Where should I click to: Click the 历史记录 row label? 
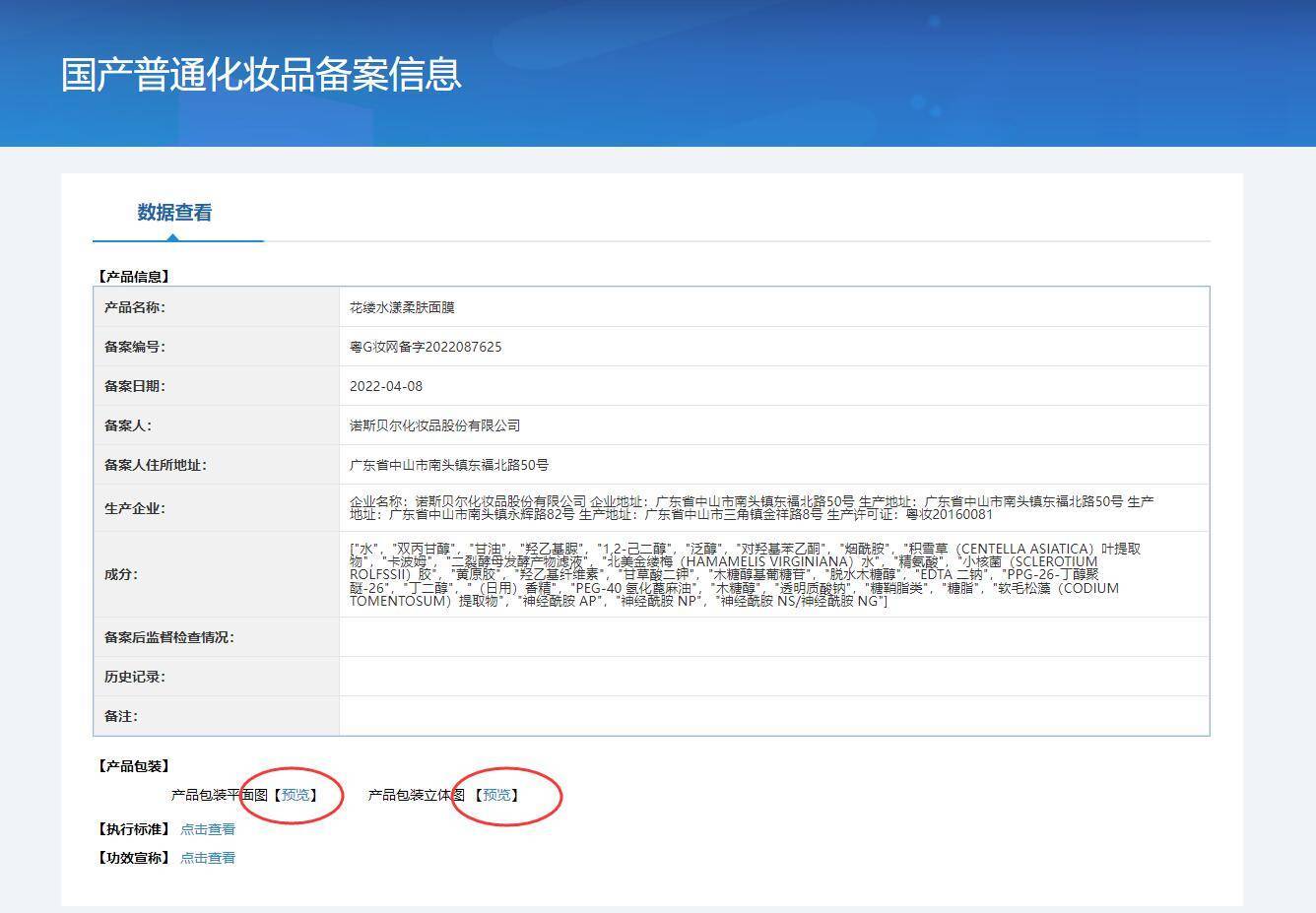(x=135, y=677)
